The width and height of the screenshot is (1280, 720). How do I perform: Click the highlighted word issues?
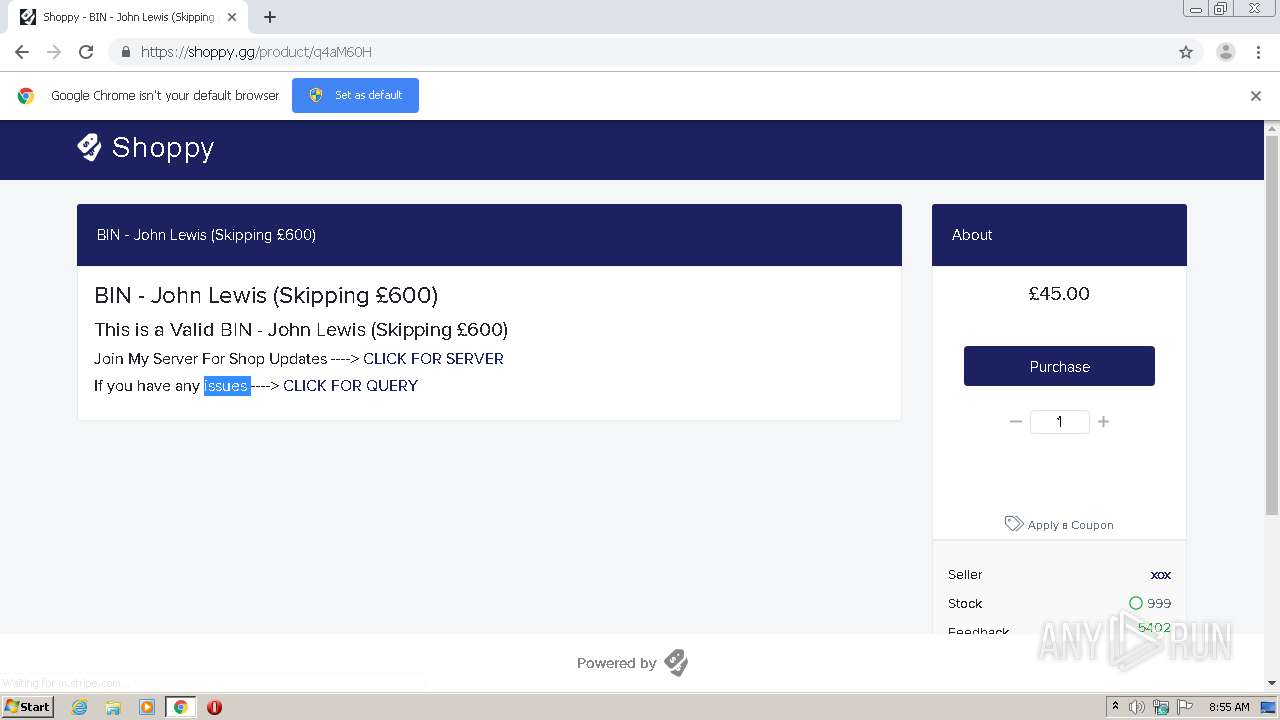(226, 386)
